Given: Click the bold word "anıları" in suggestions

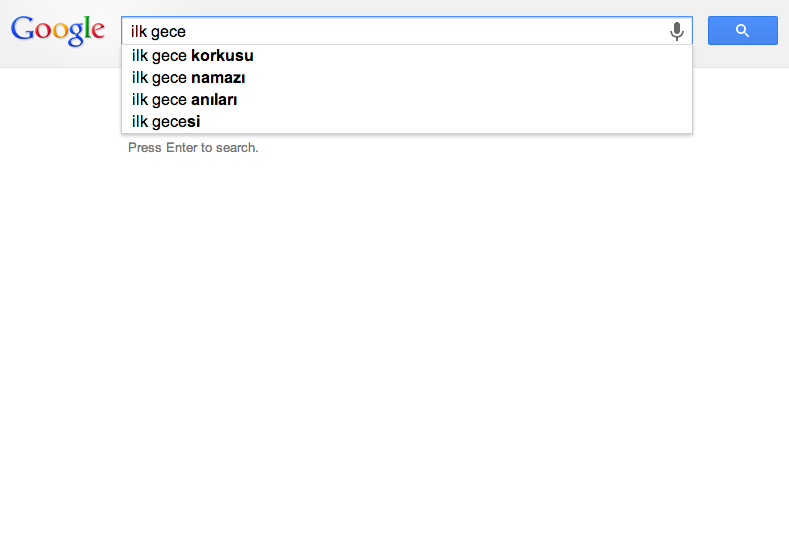Looking at the screenshot, I should 214,100.
